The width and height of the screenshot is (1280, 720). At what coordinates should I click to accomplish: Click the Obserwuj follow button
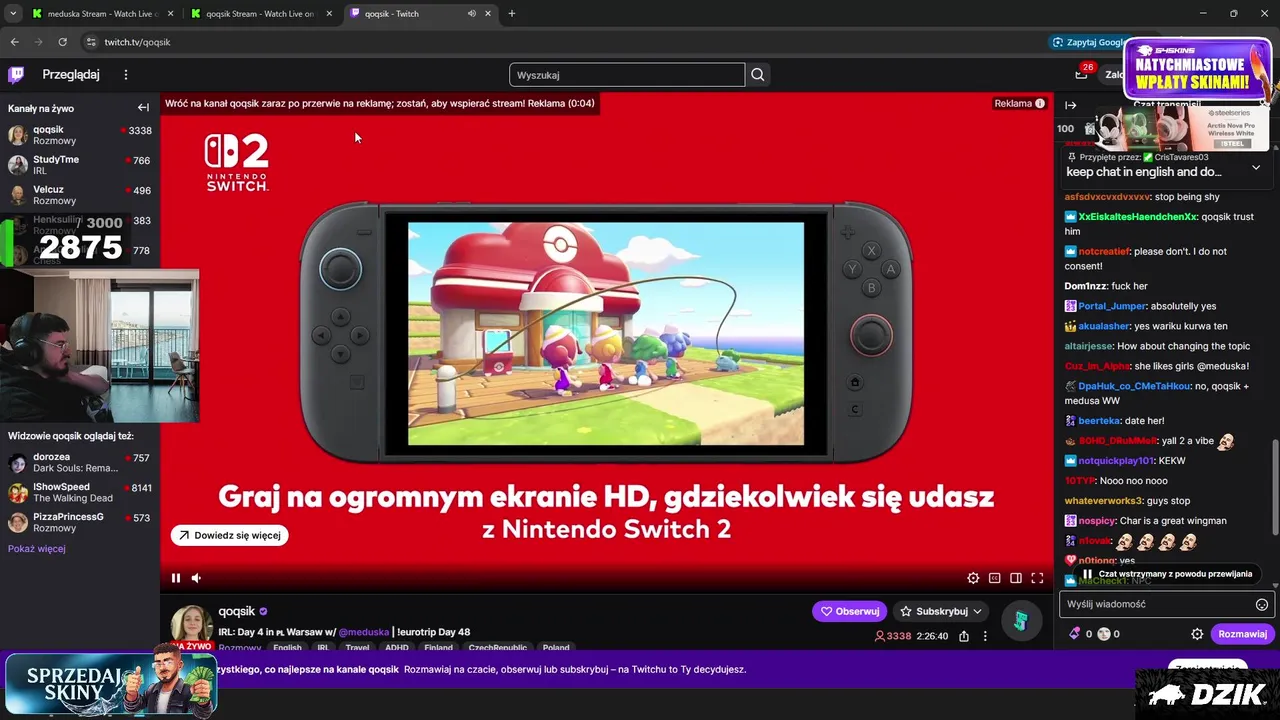click(849, 611)
